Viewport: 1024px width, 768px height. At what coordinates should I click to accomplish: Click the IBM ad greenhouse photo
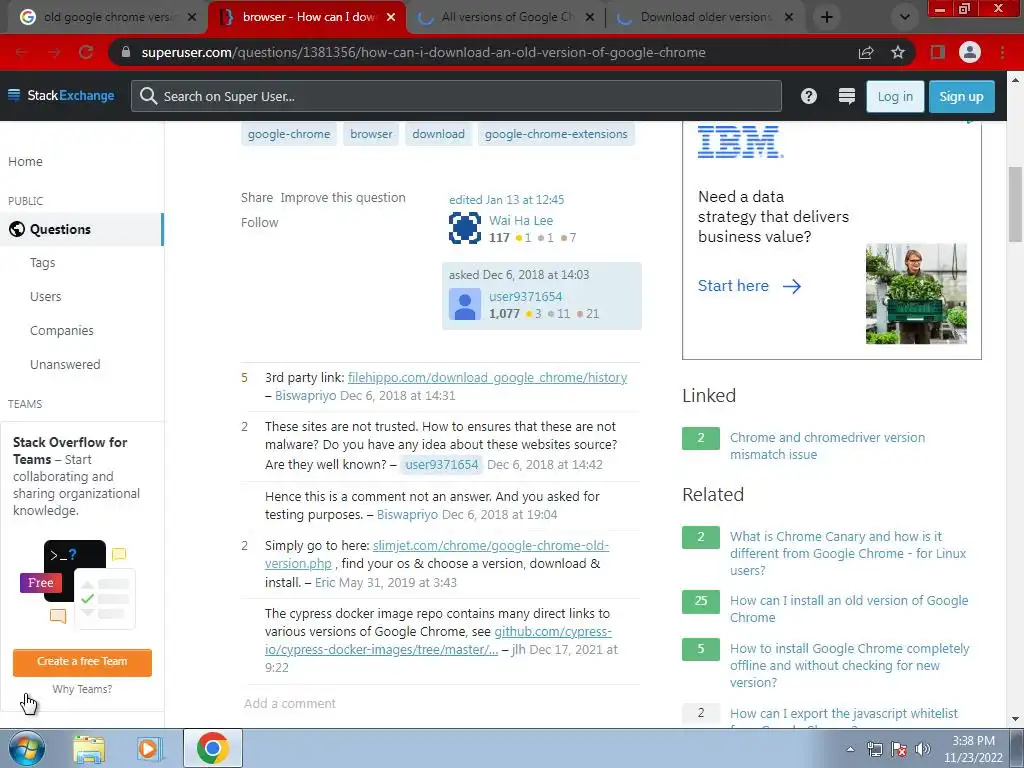pyautogui.click(x=916, y=293)
